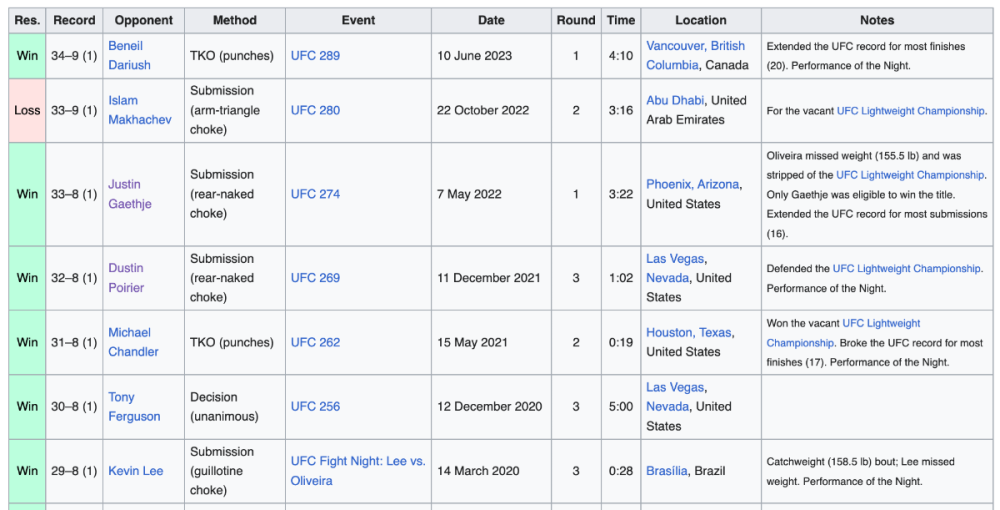
Task: Click the date 7 May 2022
Action: [469, 194]
